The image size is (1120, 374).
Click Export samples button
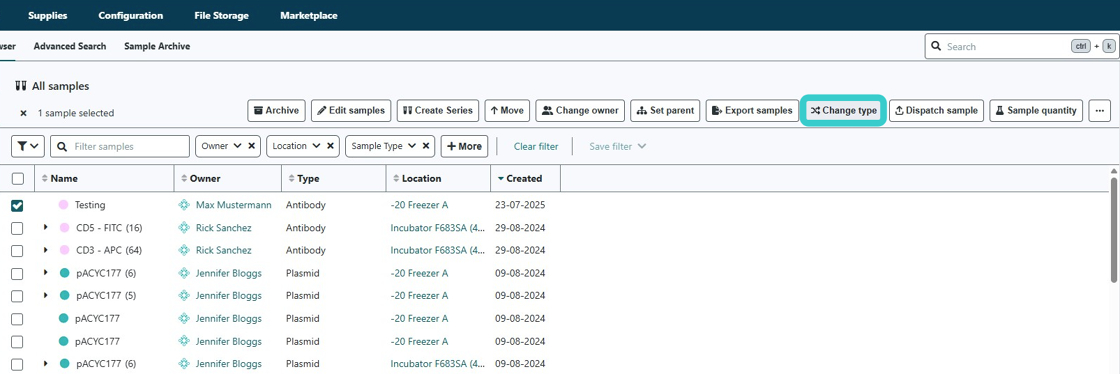pos(752,111)
